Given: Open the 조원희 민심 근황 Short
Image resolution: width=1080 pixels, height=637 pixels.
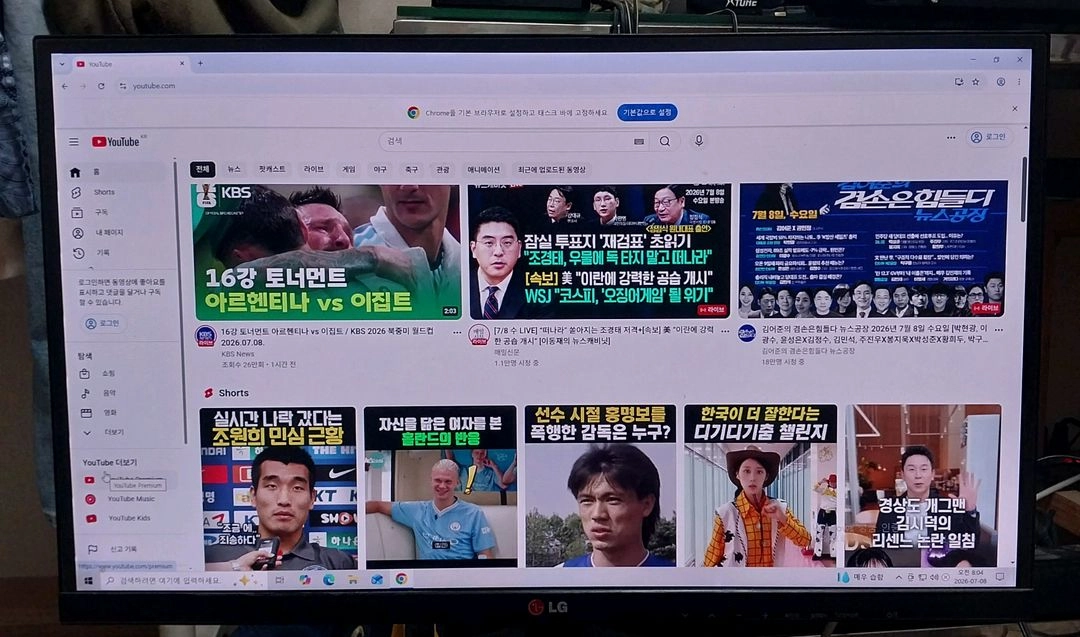Looking at the screenshot, I should click(x=278, y=488).
